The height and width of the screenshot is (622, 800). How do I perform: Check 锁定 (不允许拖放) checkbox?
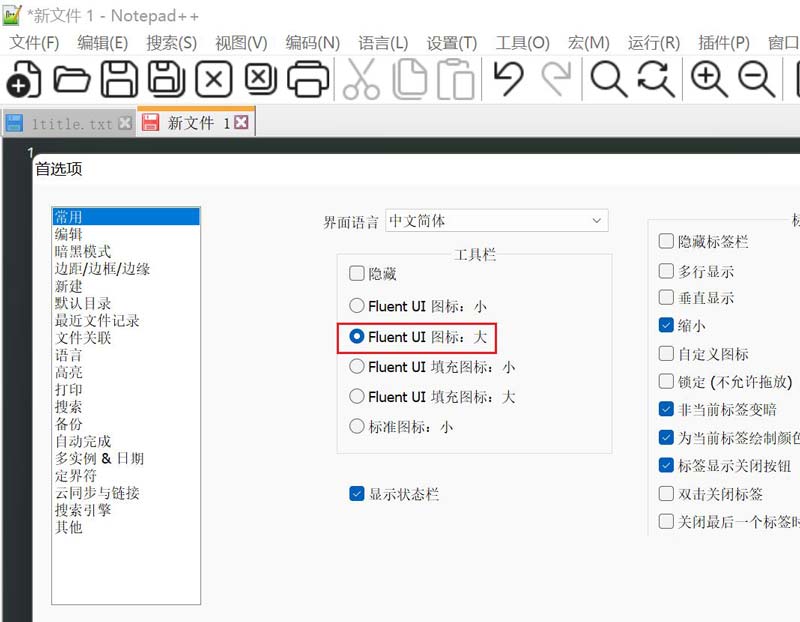tap(666, 381)
